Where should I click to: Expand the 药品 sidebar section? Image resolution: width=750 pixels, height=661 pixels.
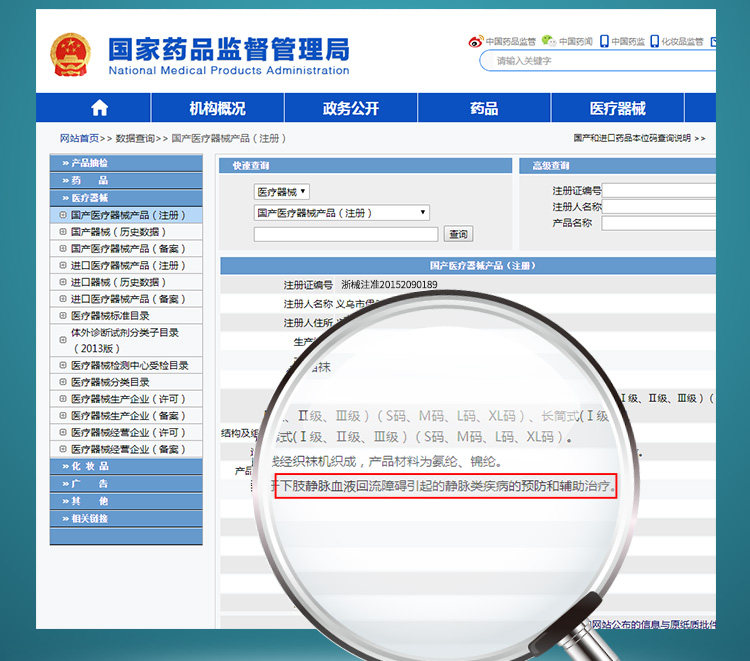126,180
